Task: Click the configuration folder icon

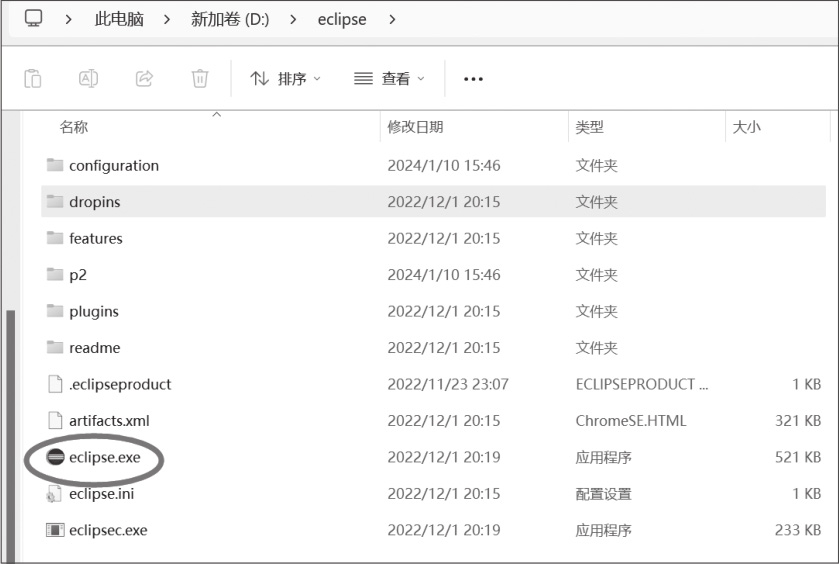Action: pos(55,165)
